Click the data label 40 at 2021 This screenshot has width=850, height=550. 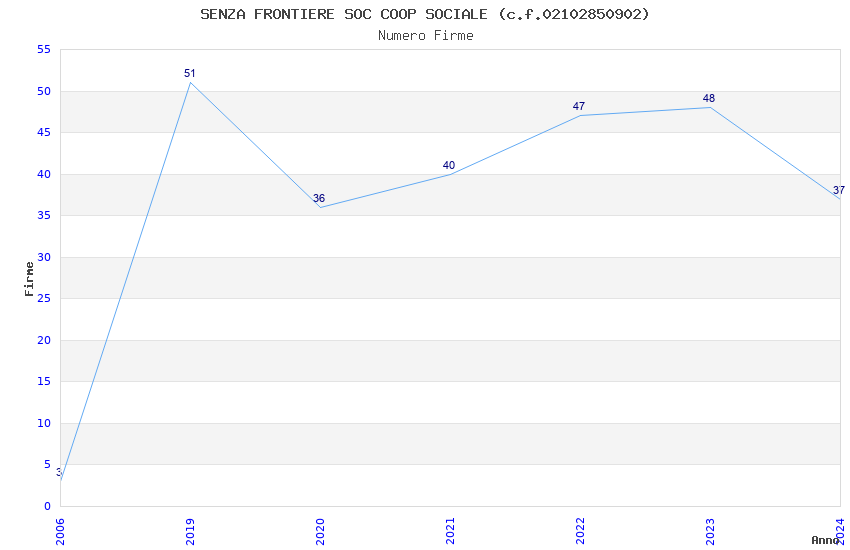[449, 165]
